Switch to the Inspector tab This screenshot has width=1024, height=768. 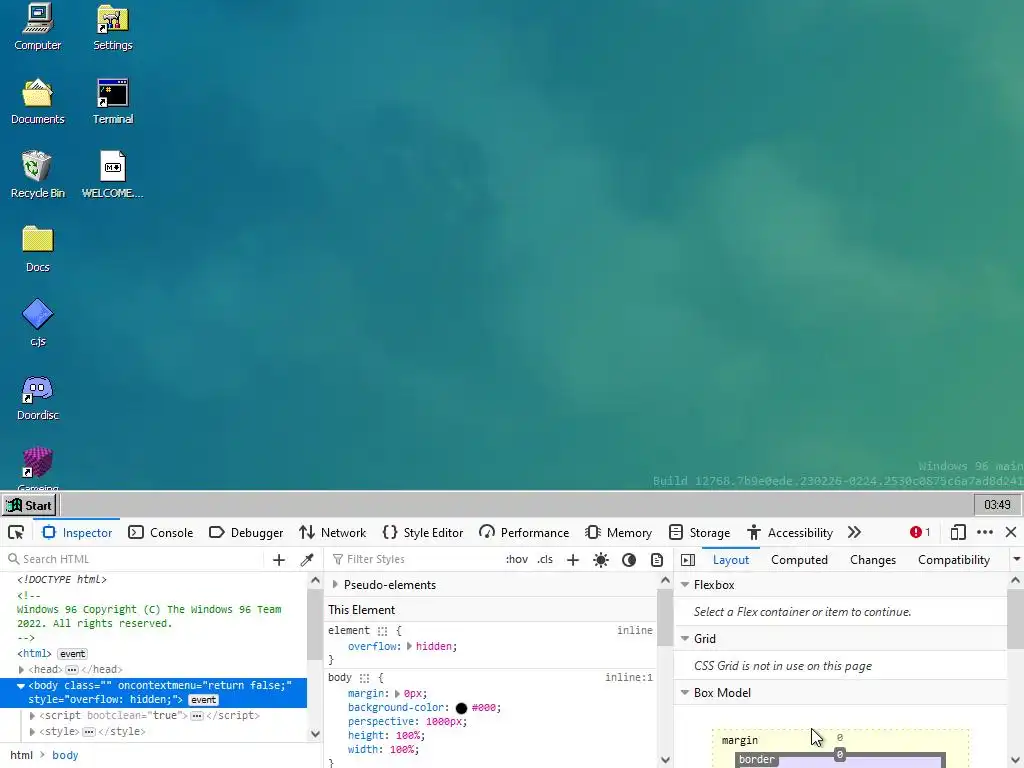tap(77, 532)
